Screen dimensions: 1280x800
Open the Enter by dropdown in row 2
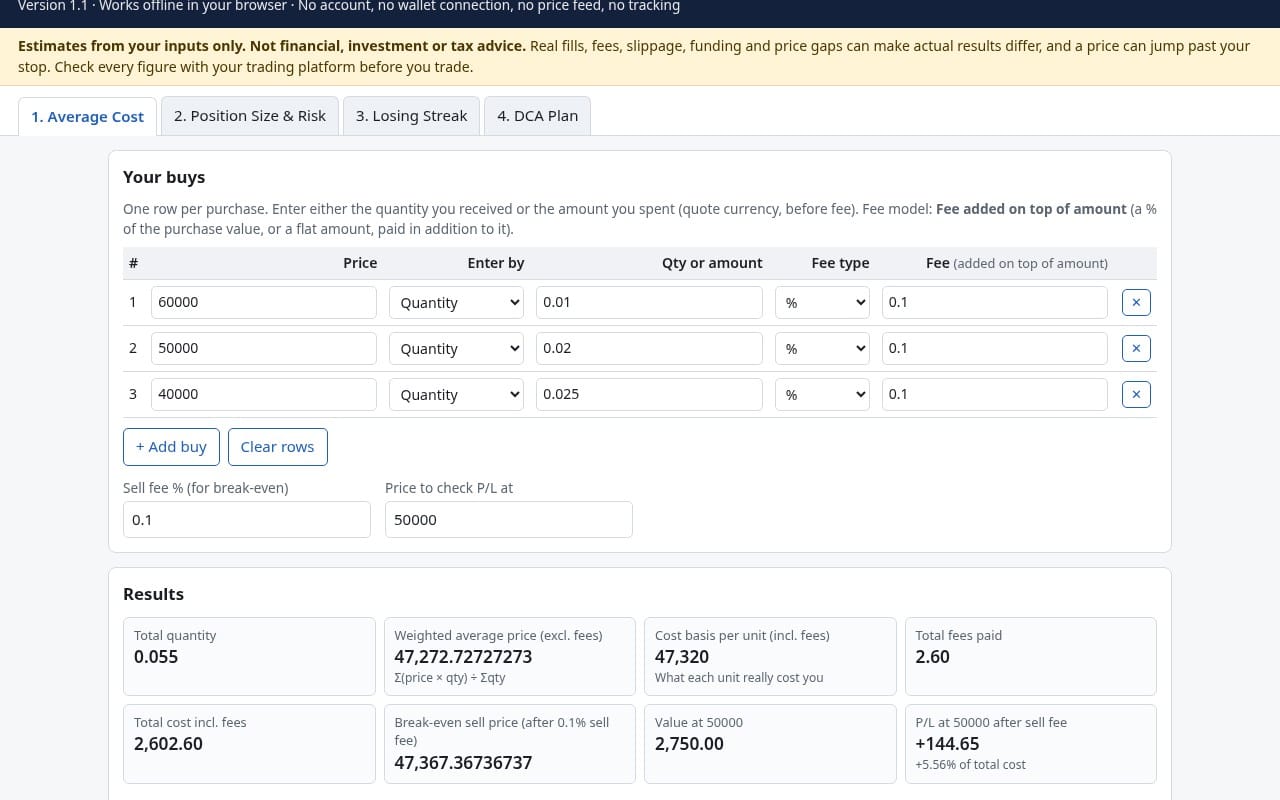(x=456, y=348)
